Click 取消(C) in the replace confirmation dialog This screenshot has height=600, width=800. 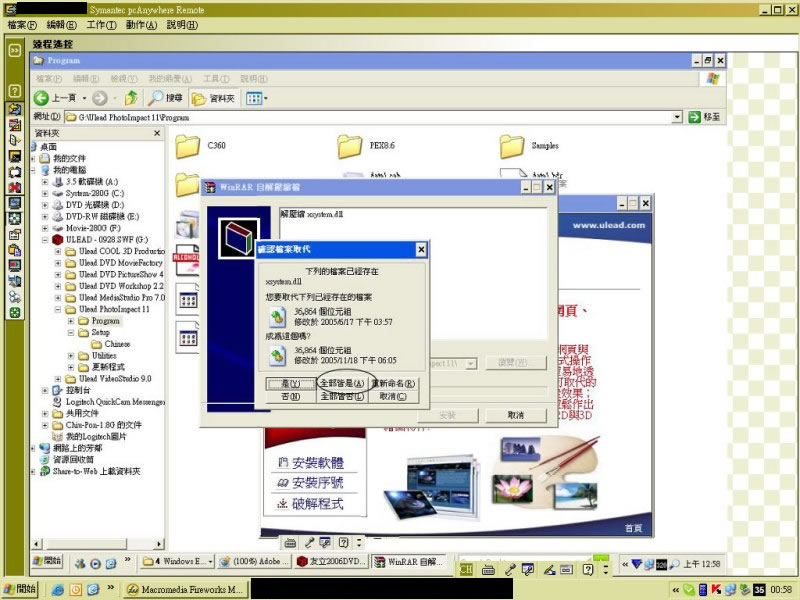(393, 396)
